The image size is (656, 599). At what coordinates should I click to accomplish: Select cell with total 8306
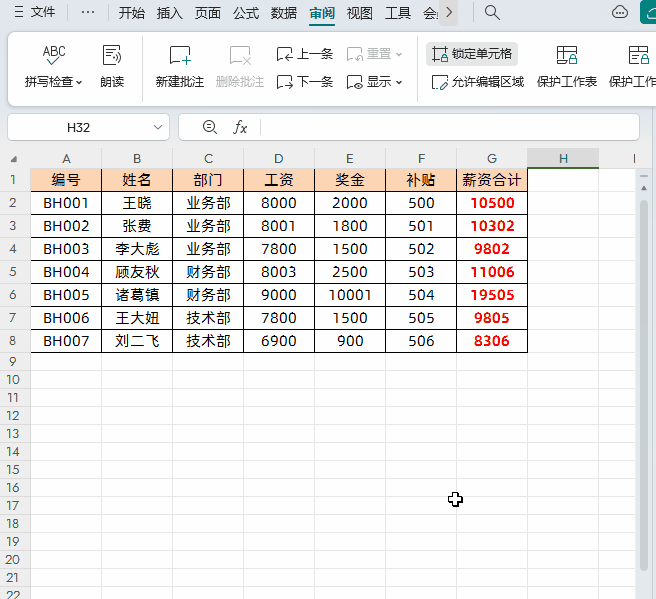[x=492, y=341]
